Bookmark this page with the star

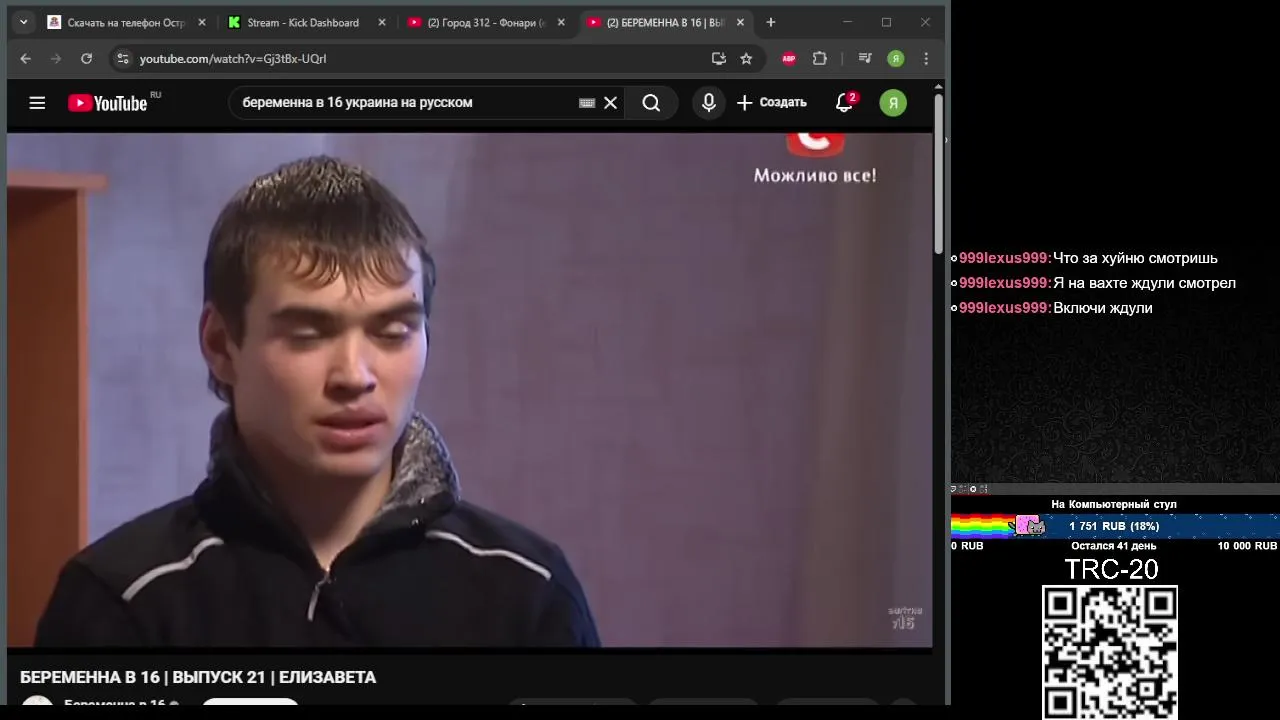click(x=746, y=59)
